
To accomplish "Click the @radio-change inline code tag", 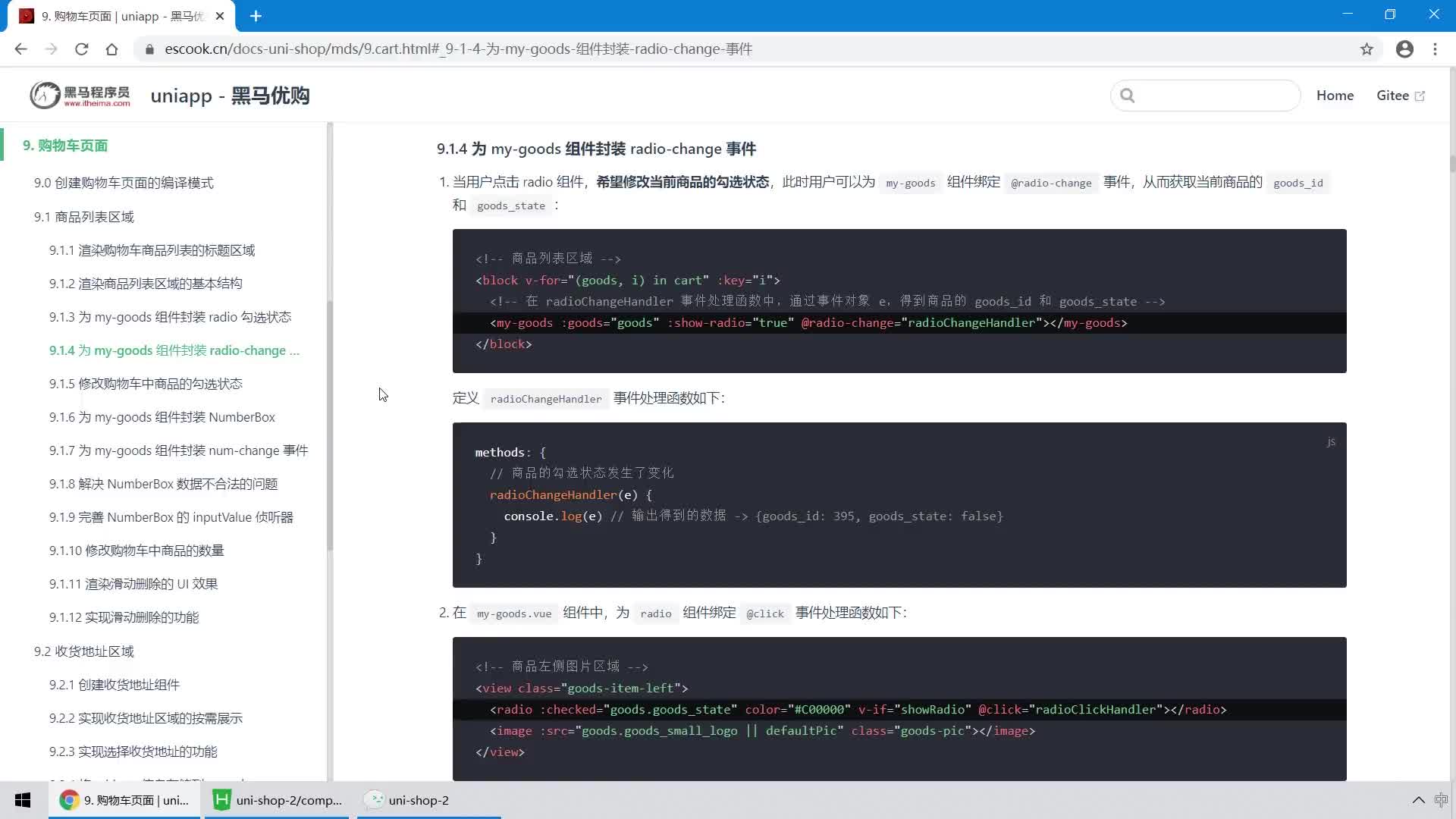I will pyautogui.click(x=1051, y=183).
